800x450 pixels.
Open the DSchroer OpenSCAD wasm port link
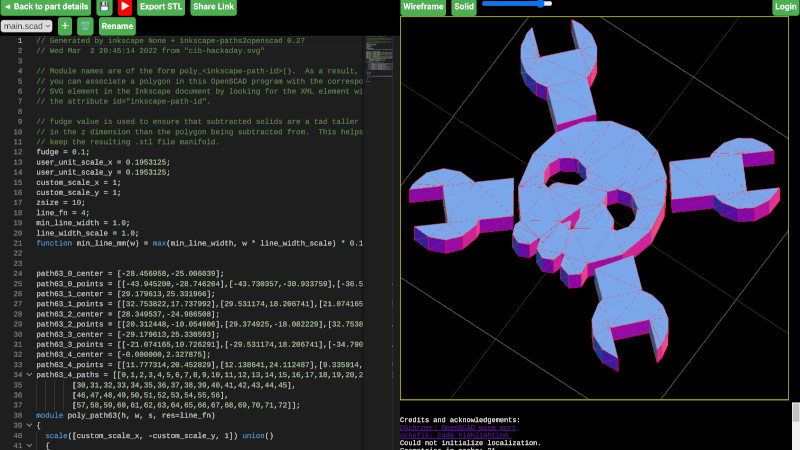tap(458, 428)
